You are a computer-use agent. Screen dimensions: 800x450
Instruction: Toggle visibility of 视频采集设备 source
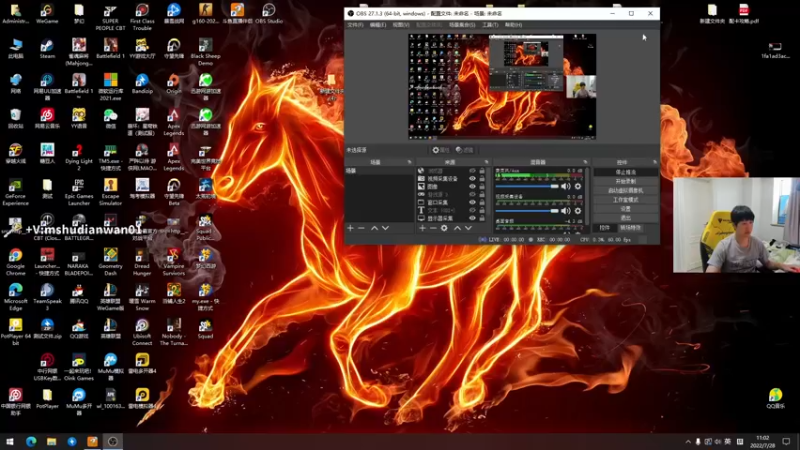point(472,179)
